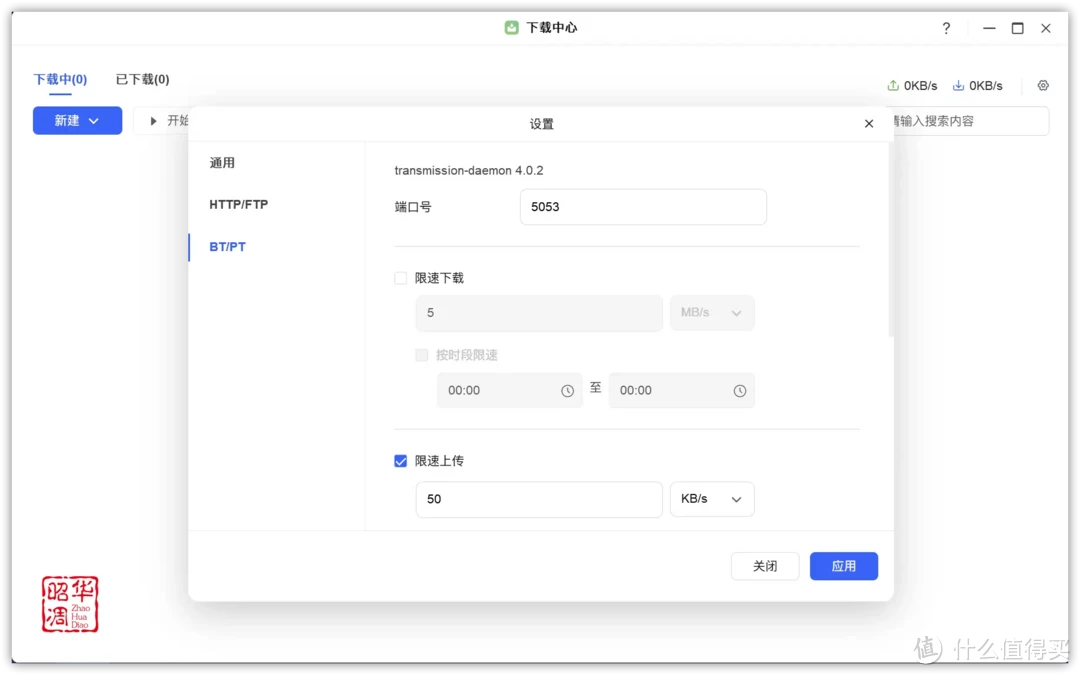Click the 关闭 close button in the dialog
1080x675 pixels.
(764, 566)
